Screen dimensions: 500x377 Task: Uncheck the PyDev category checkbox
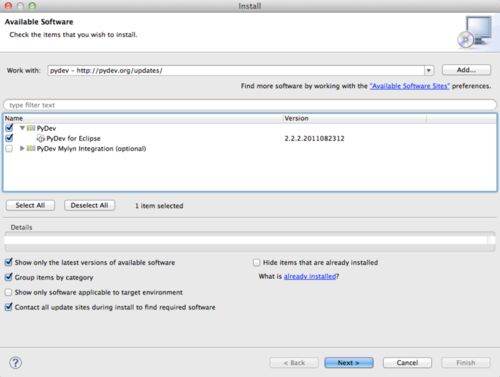9,128
